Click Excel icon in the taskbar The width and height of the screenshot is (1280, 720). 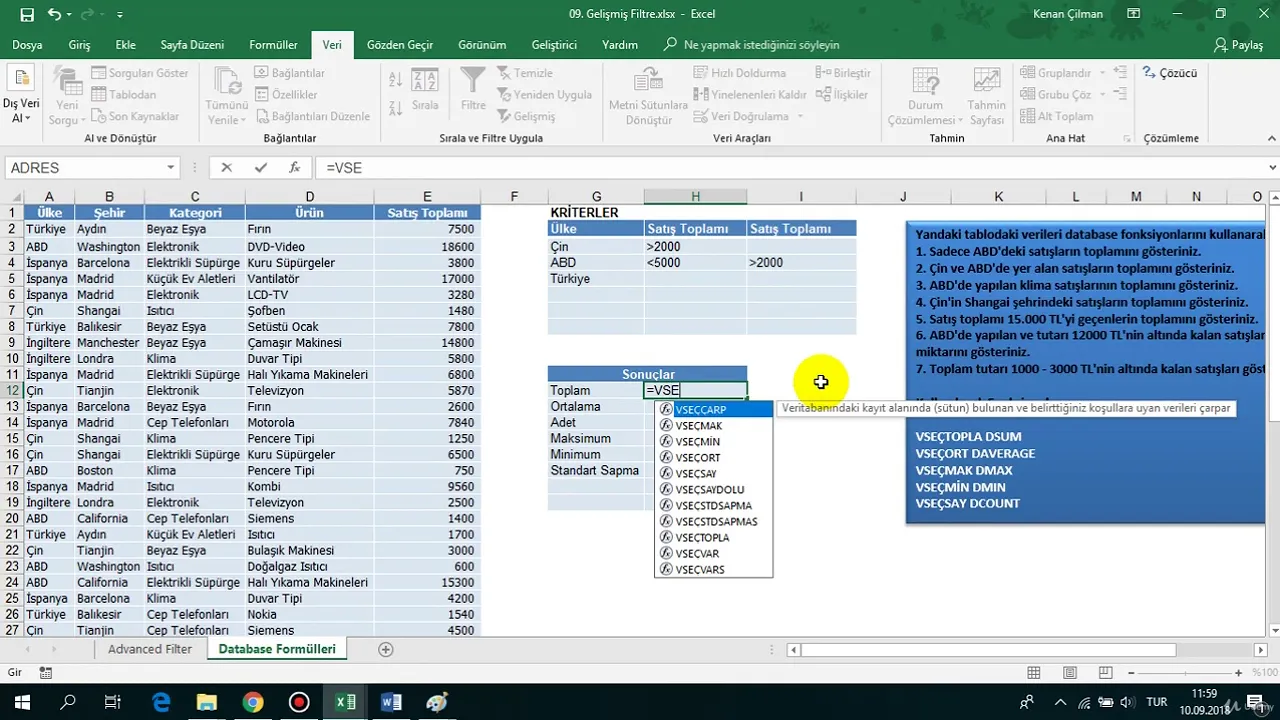[345, 702]
